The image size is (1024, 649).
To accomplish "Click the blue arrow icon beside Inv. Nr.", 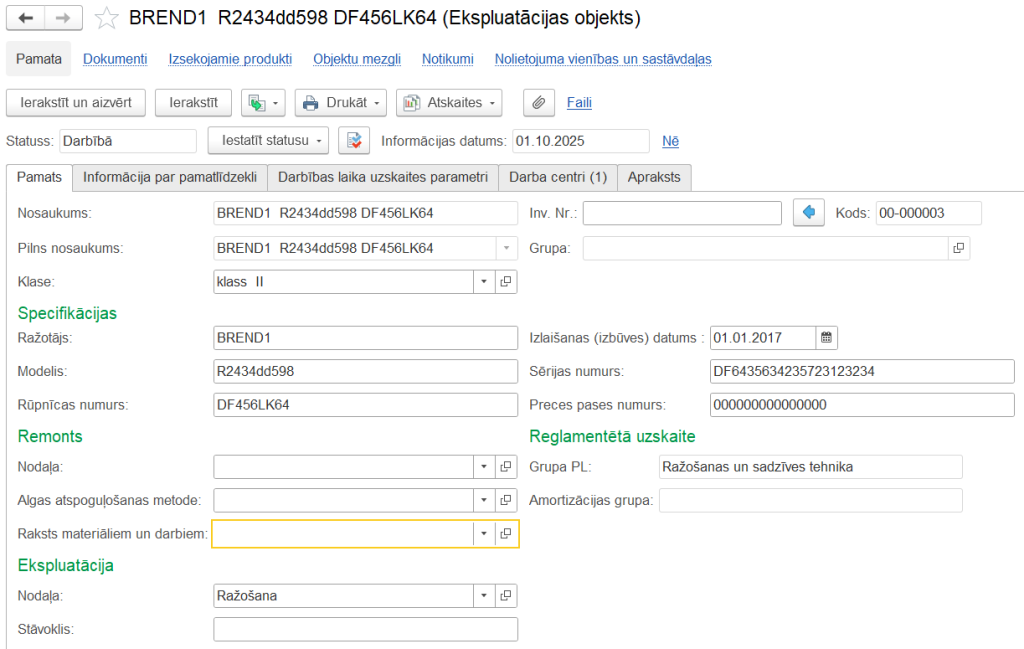I will 808,212.
